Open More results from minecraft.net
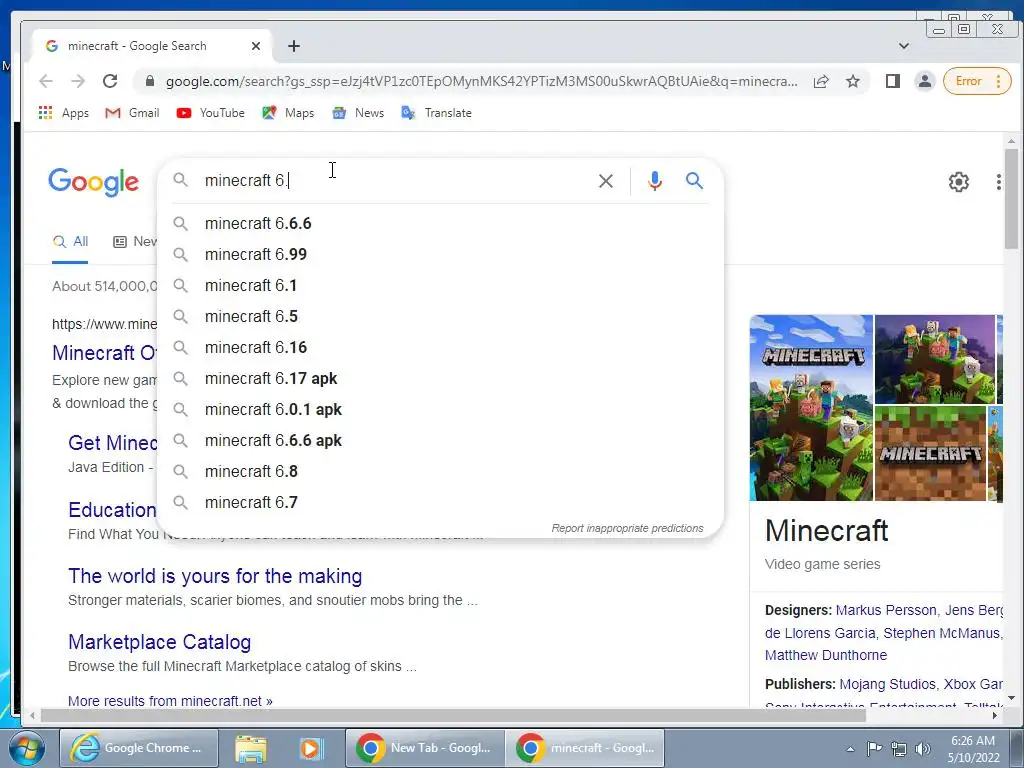1024x768 pixels. (x=170, y=701)
